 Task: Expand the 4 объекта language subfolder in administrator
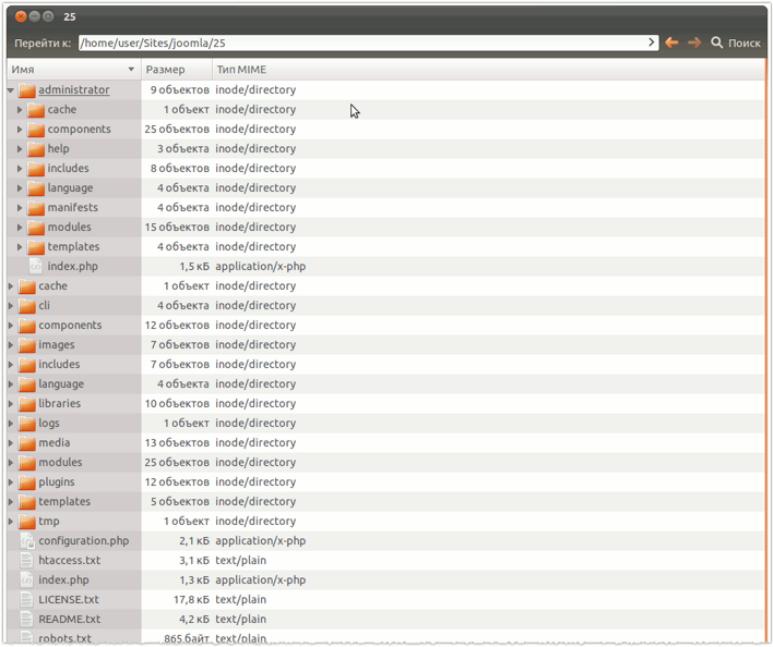(x=19, y=188)
